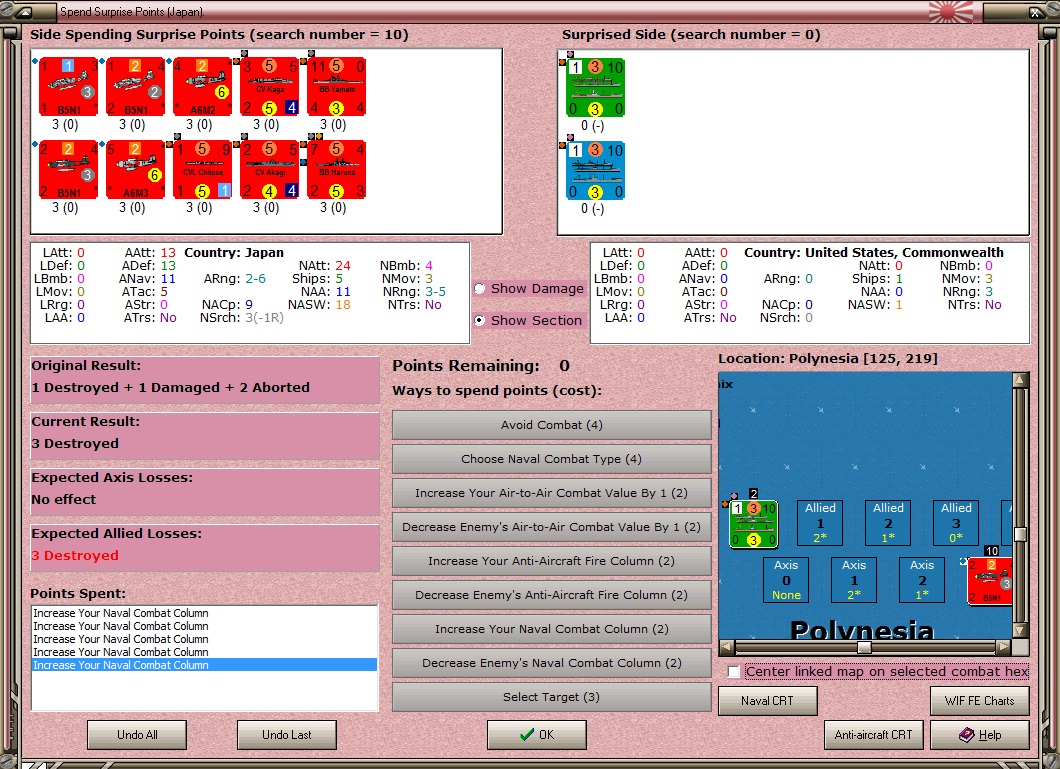Click Decrease Enemy's Anti-Aircraft Fire Column
The height and width of the screenshot is (769, 1060).
coord(552,595)
